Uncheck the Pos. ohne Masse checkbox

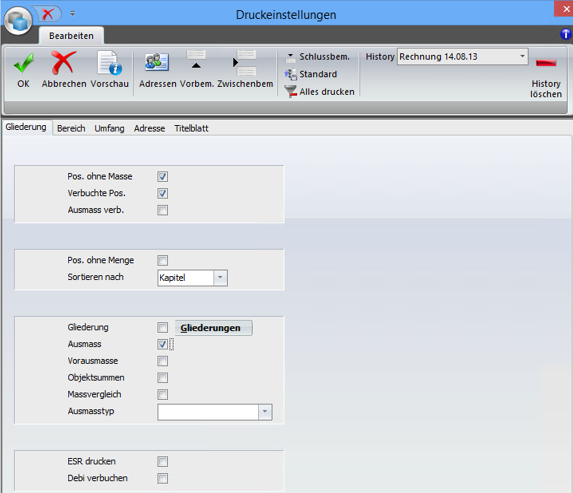tap(163, 177)
